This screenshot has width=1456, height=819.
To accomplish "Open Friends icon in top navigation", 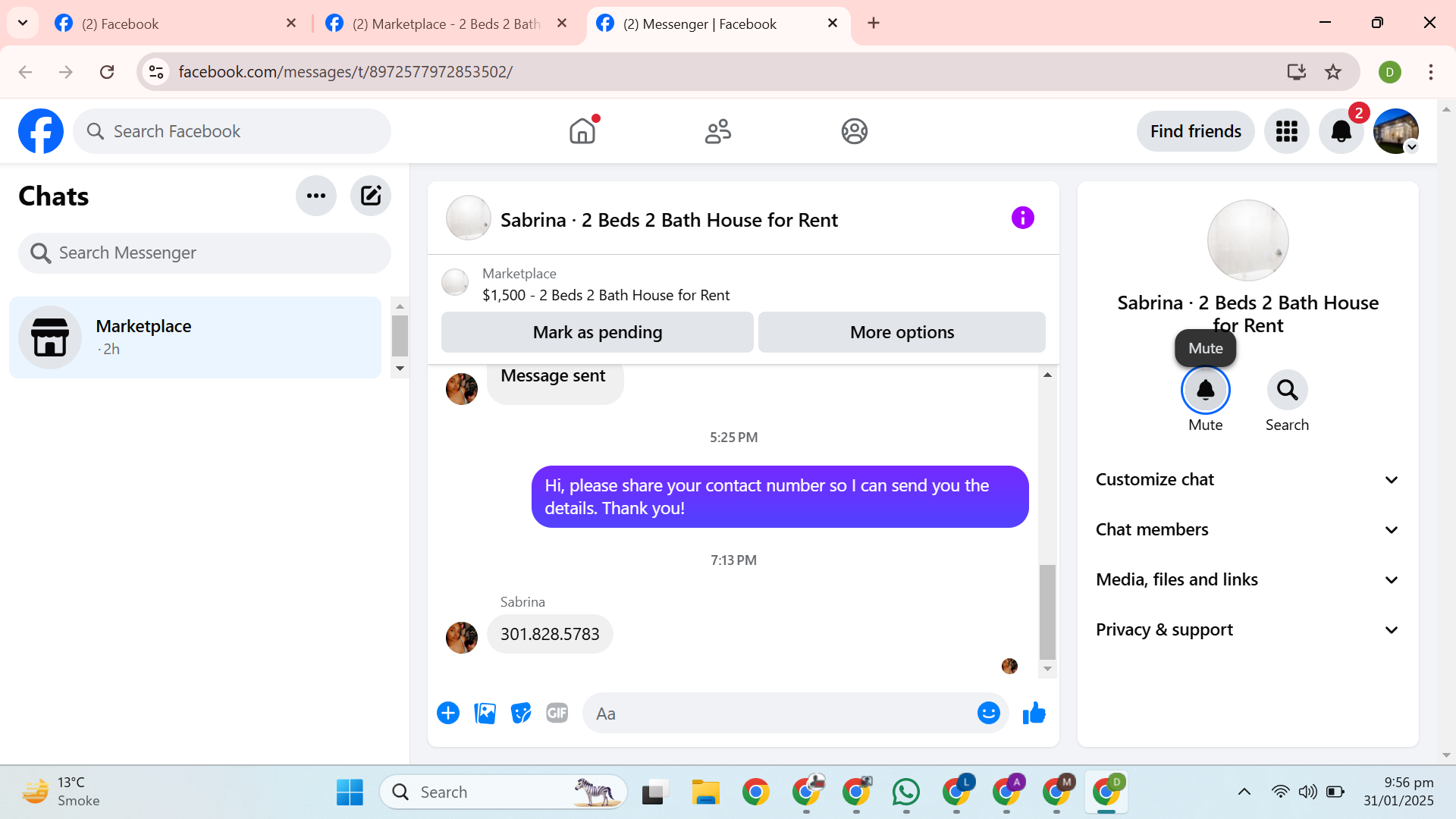I will coord(718,131).
